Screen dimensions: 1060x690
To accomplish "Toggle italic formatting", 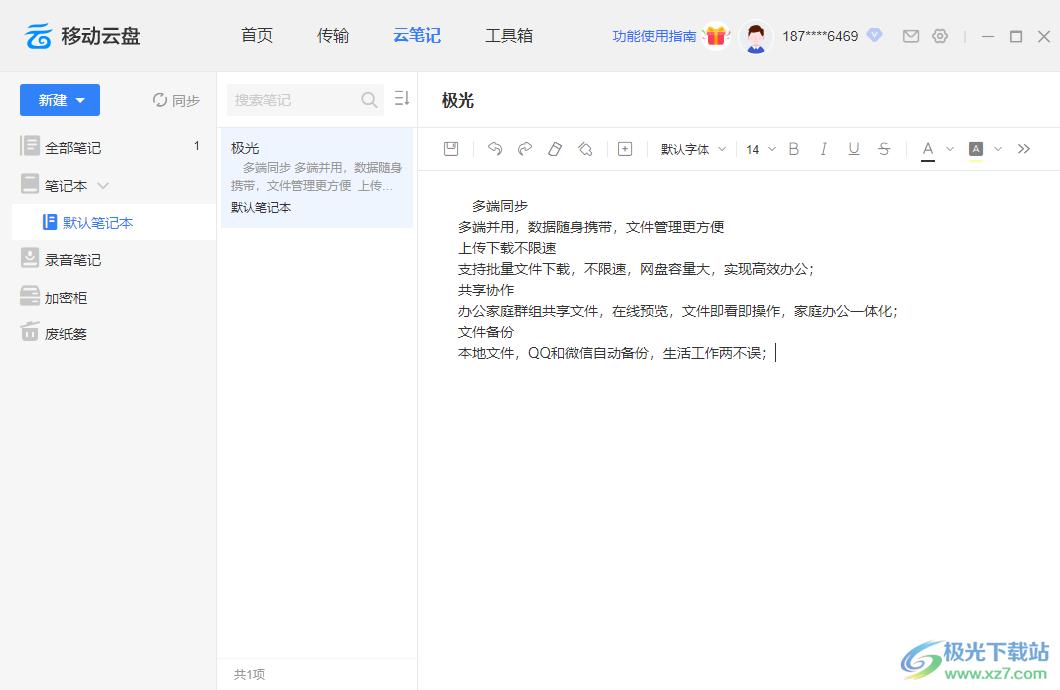I will (x=824, y=149).
